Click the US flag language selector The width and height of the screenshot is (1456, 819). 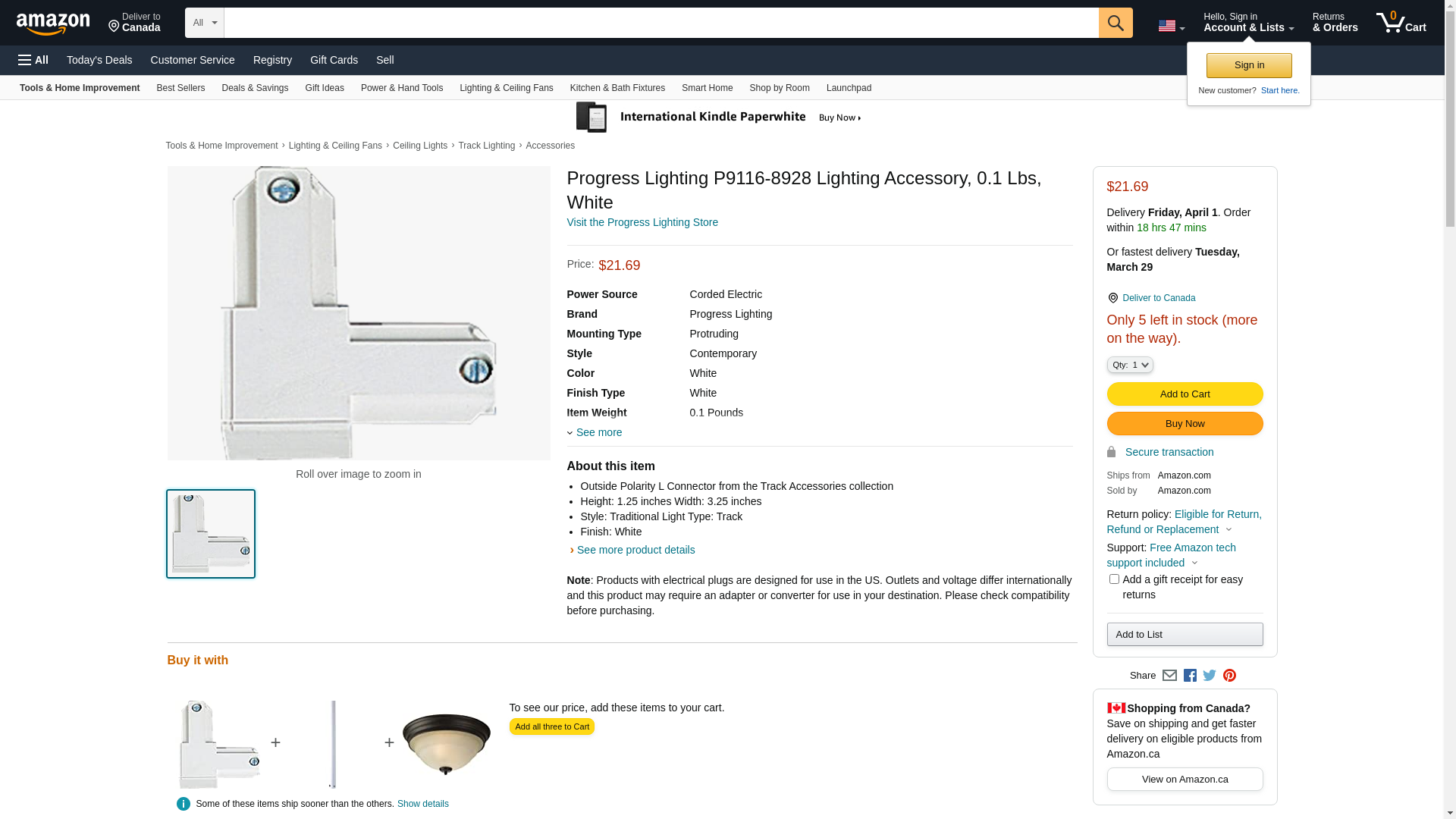click(x=1171, y=27)
